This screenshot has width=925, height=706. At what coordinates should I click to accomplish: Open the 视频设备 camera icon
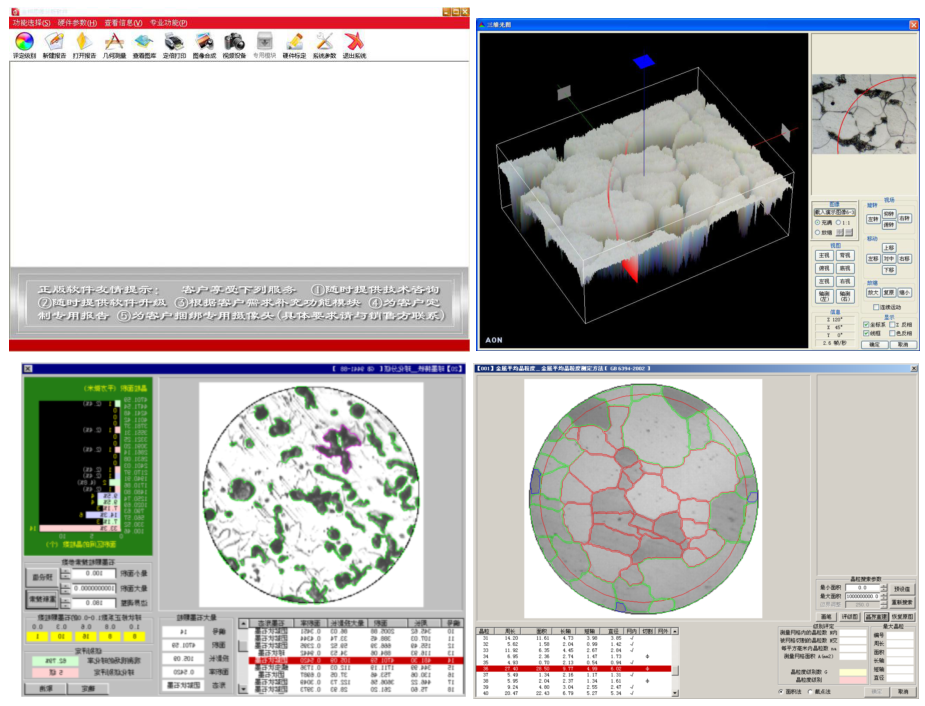coord(234,42)
